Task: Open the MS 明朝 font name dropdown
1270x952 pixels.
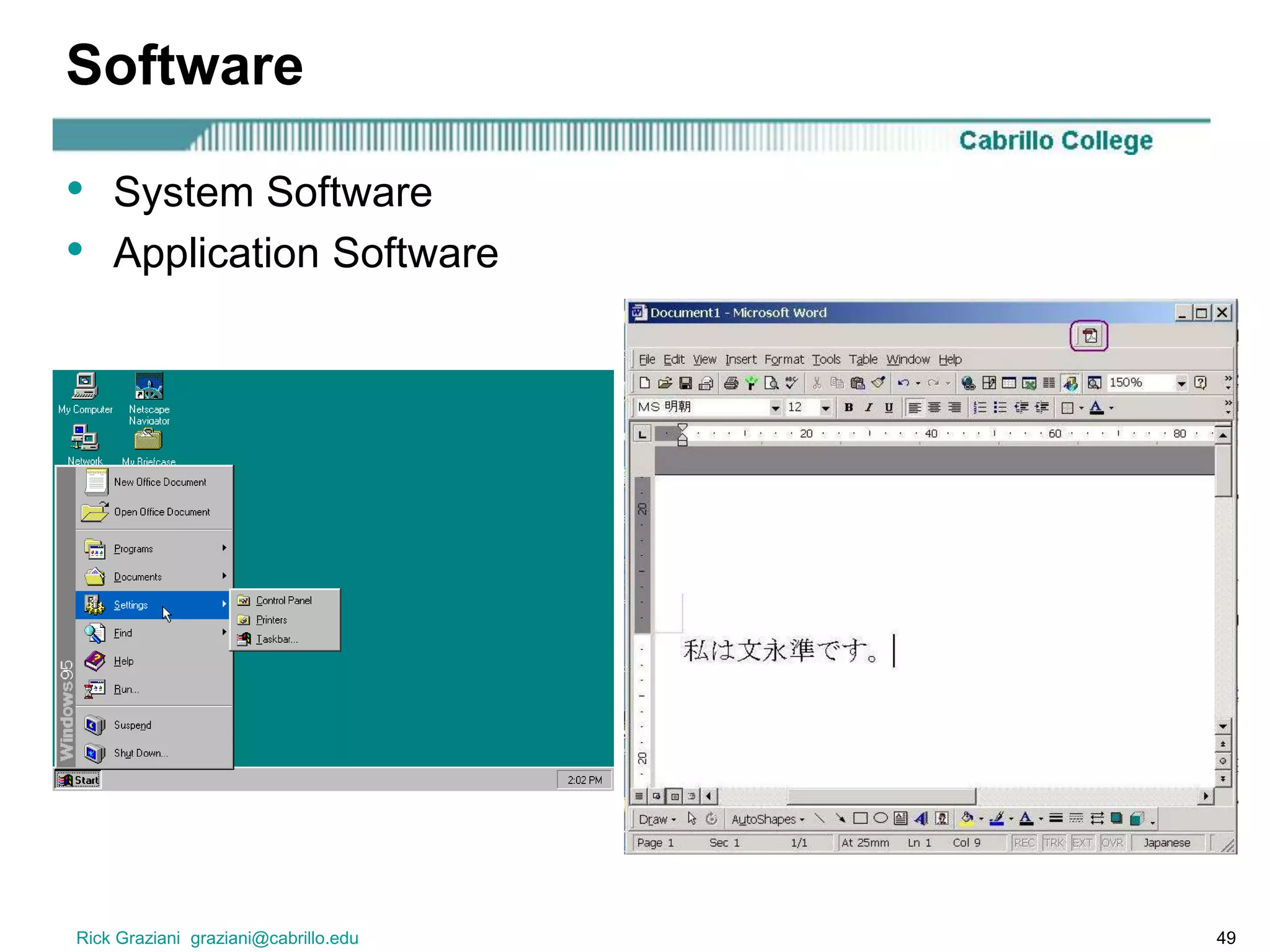Action: [775, 408]
